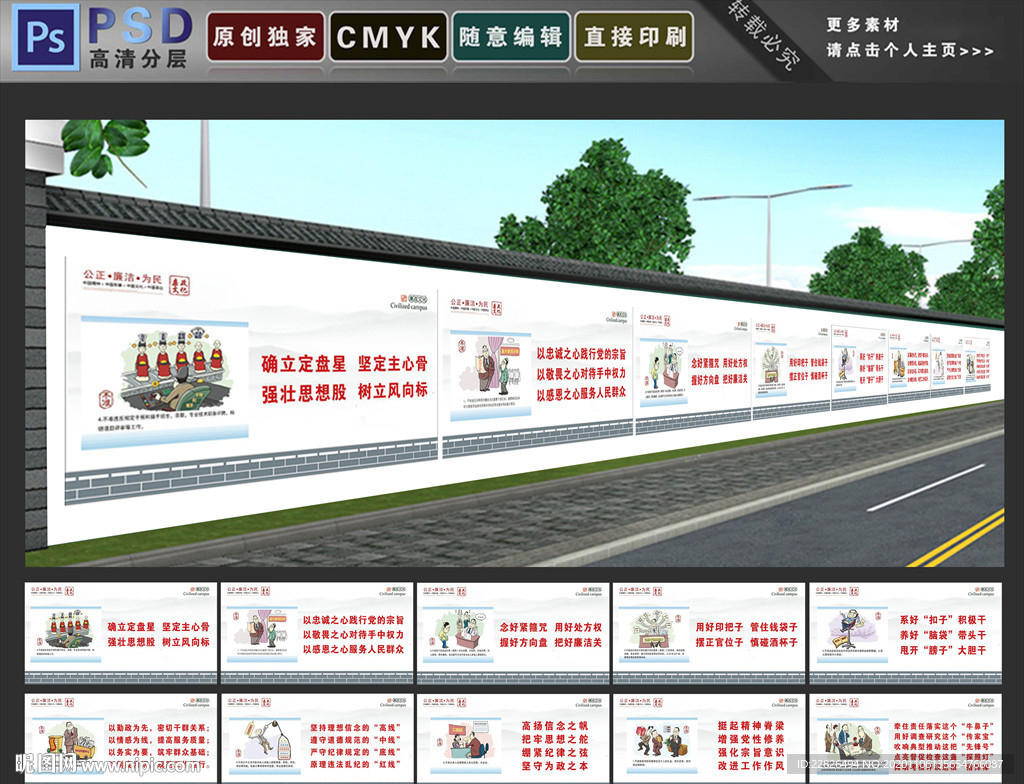Click the 更多素材 text
Viewport: 1024px width, 784px height.
pos(863,25)
